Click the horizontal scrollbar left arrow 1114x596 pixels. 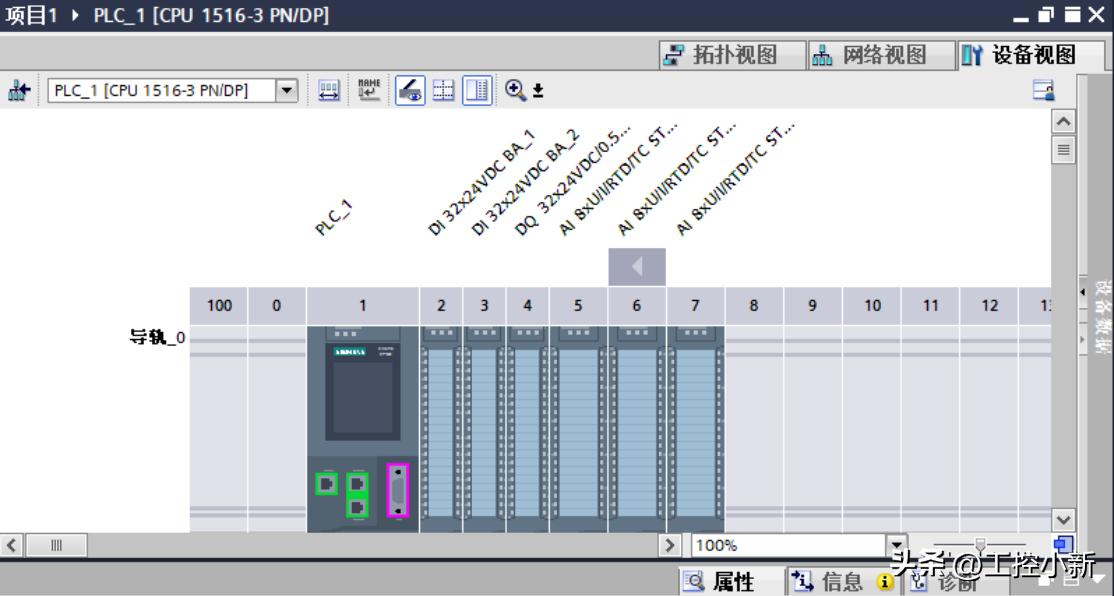pos(11,546)
